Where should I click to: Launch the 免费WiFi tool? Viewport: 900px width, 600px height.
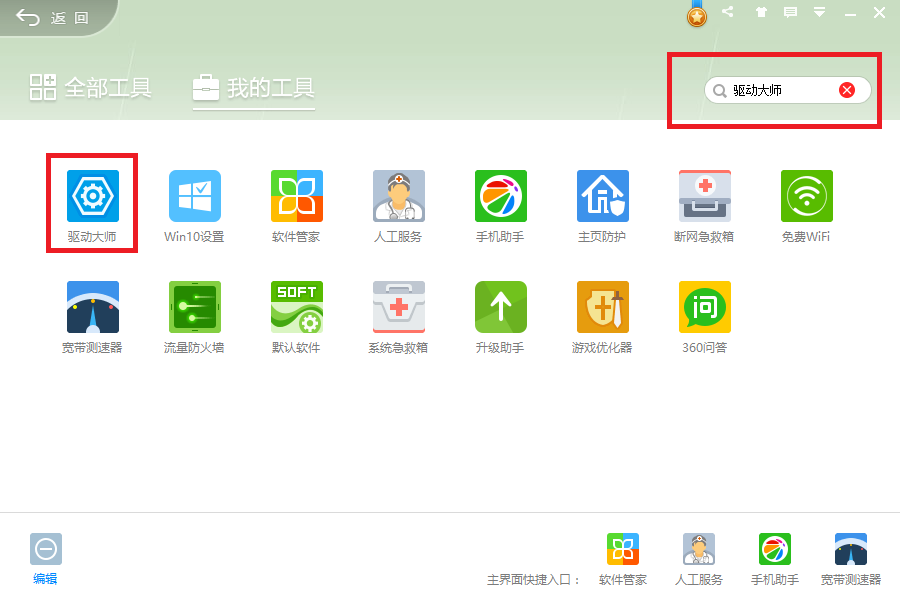pyautogui.click(x=806, y=196)
